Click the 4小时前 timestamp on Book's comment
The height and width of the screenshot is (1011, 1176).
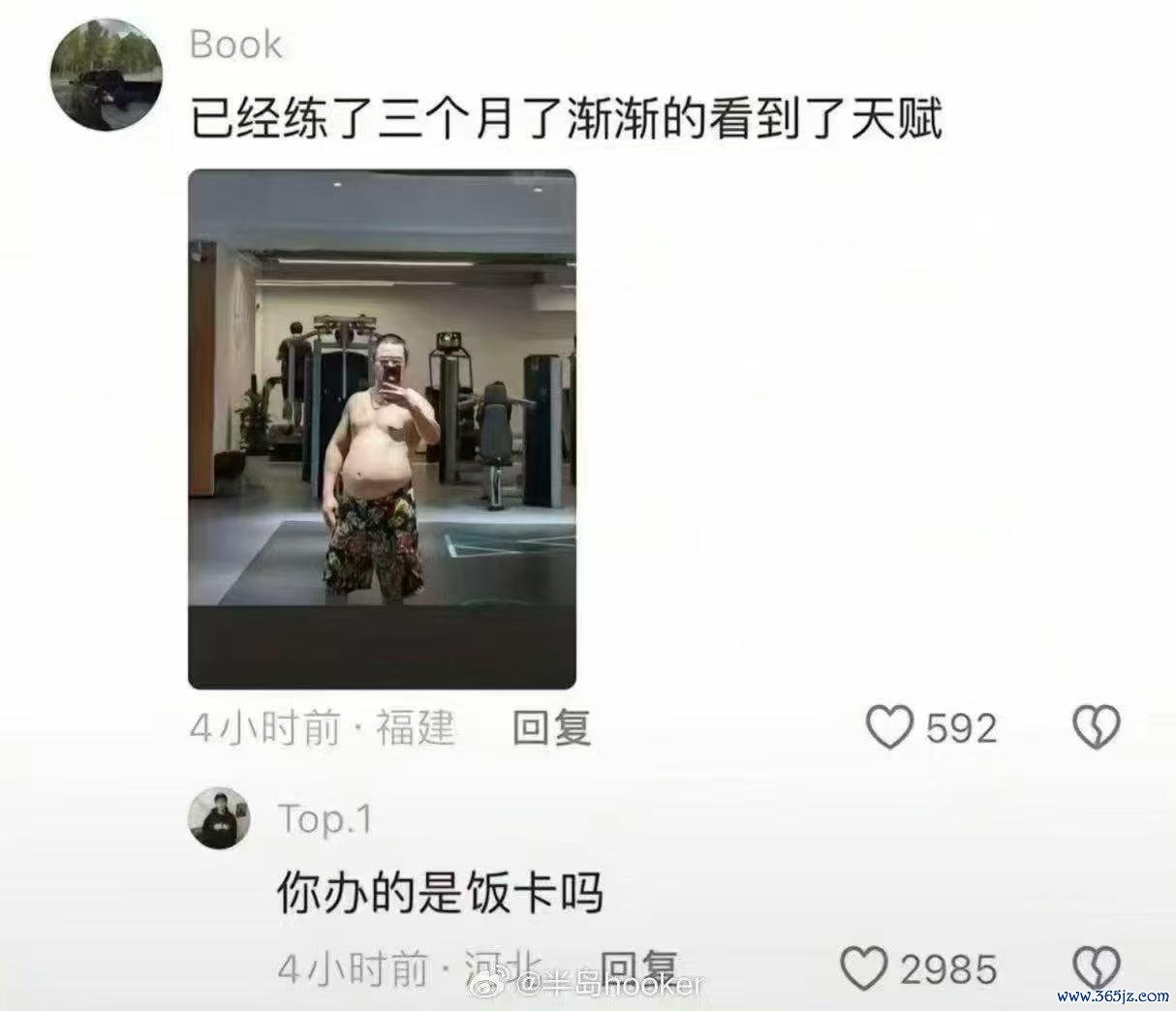coord(265,727)
